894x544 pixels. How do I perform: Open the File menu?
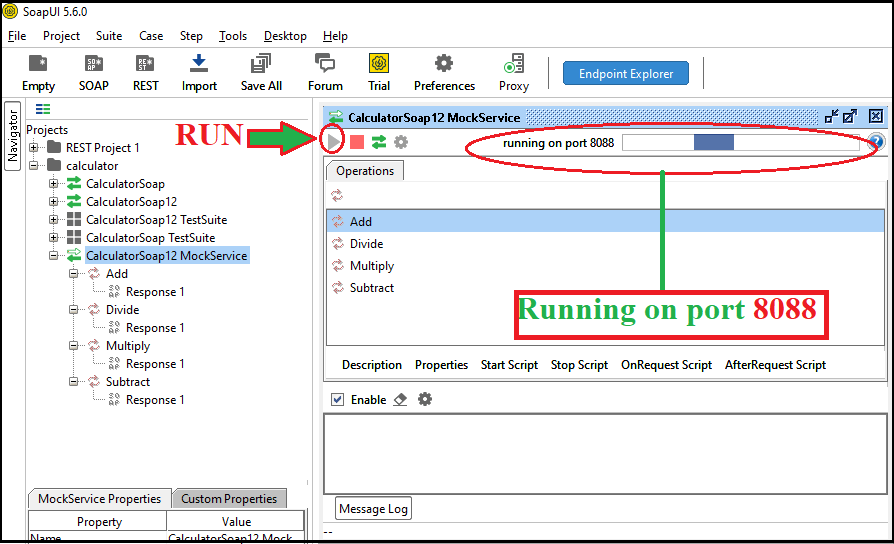click(x=17, y=35)
